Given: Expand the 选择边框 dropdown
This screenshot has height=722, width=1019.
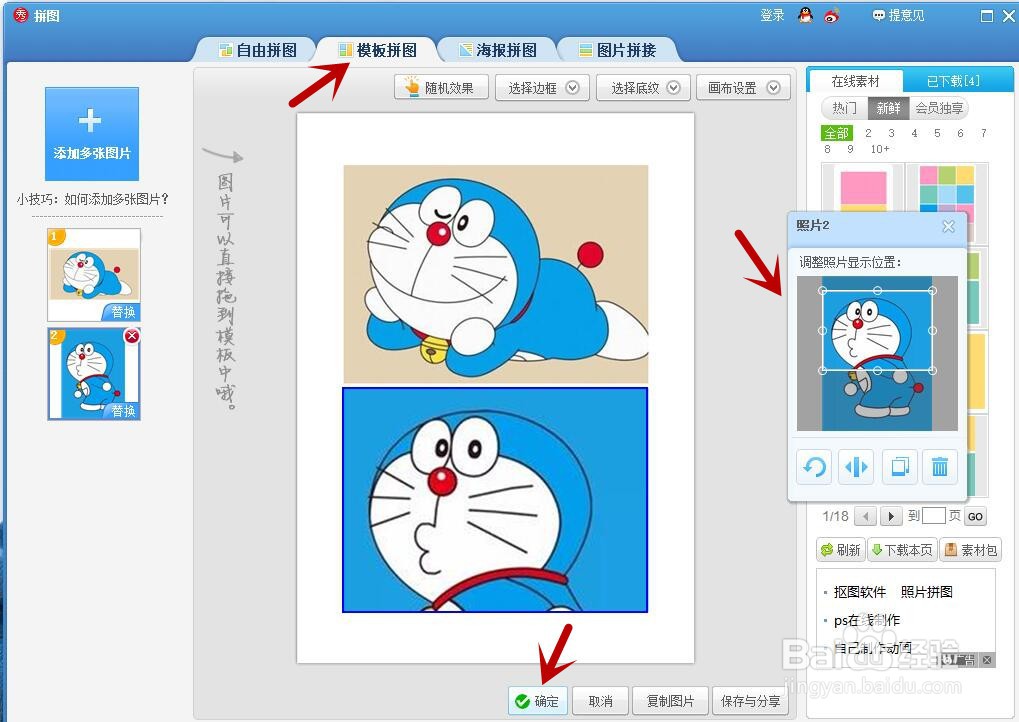Looking at the screenshot, I should (x=543, y=88).
